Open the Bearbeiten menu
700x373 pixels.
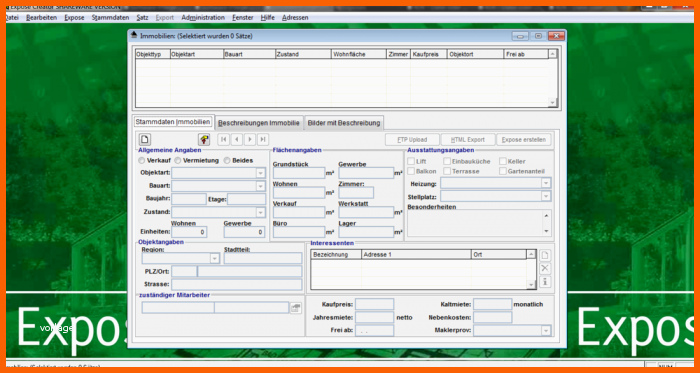[42, 18]
